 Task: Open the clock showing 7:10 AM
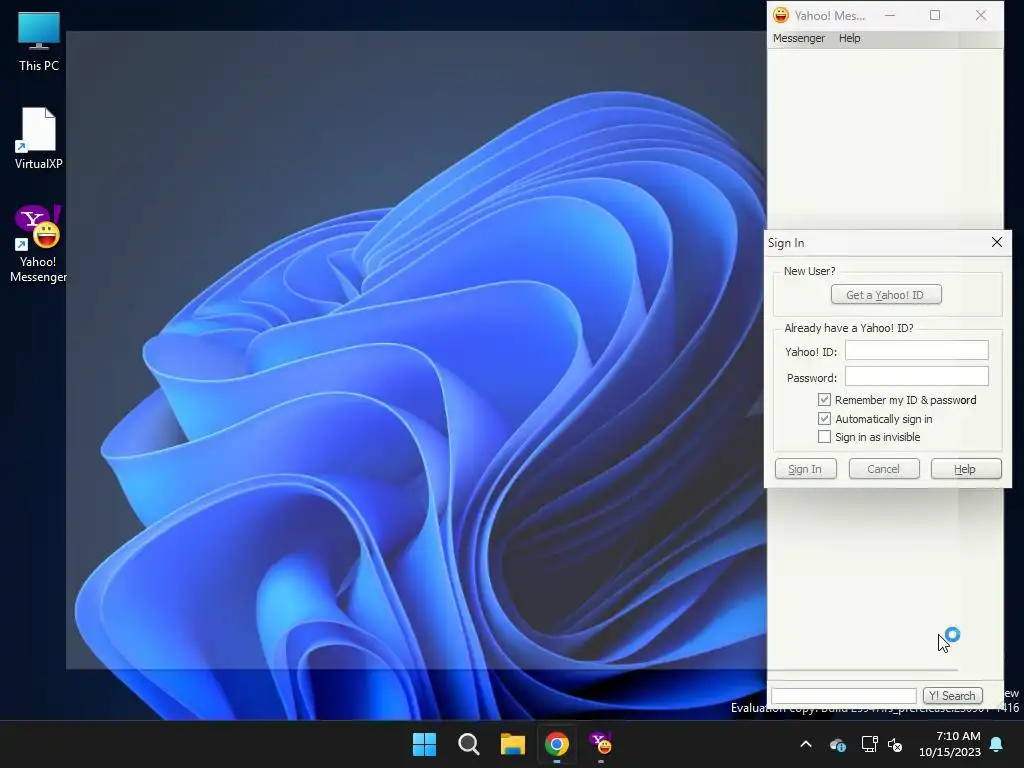(950, 744)
